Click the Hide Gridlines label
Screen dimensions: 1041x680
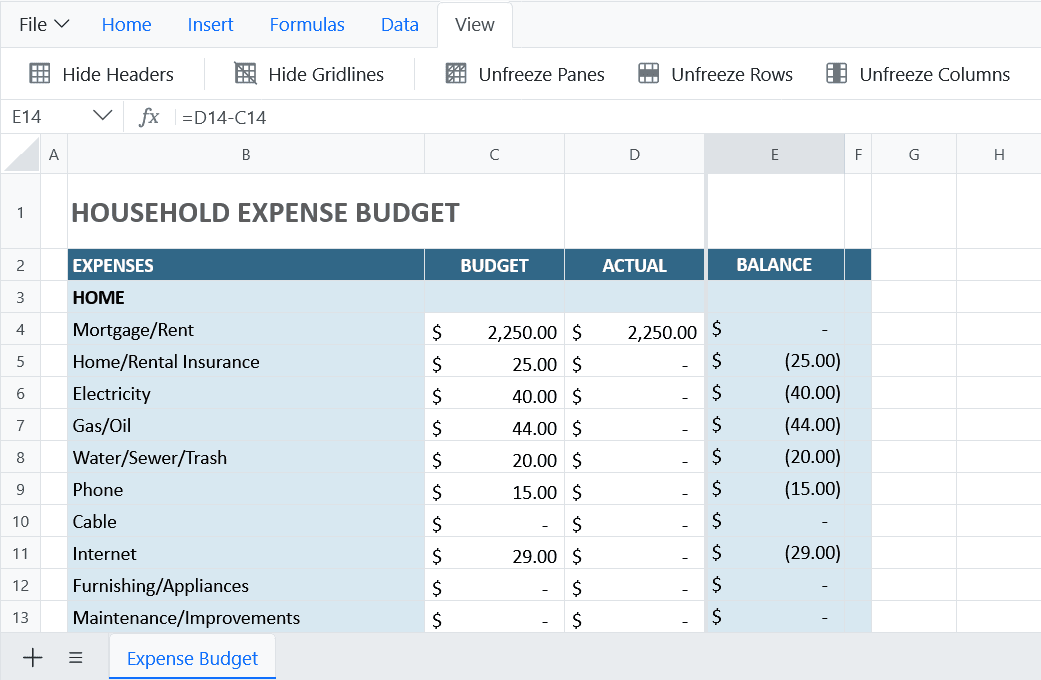tap(326, 74)
